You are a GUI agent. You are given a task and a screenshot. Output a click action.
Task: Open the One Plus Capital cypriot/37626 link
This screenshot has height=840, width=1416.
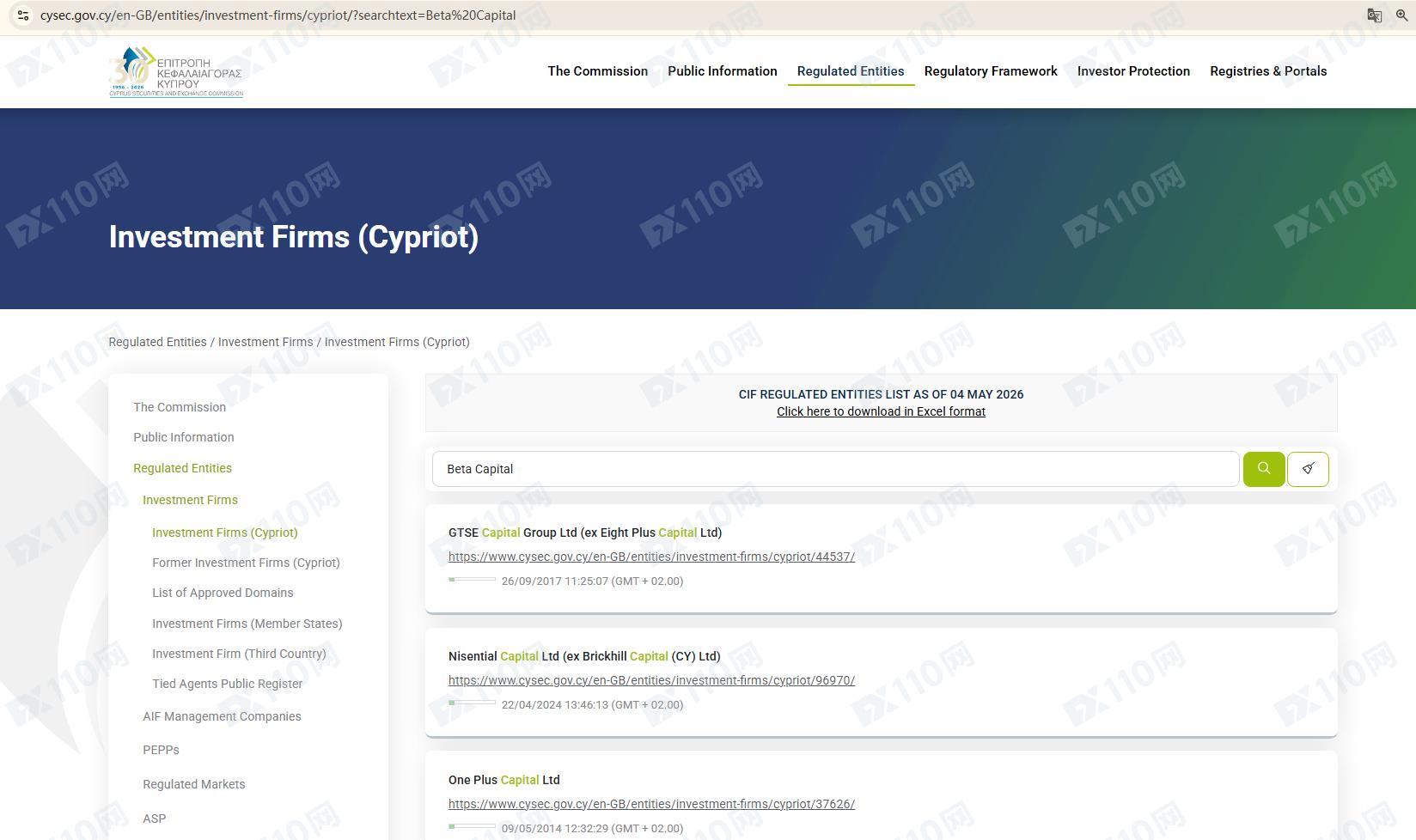click(651, 804)
